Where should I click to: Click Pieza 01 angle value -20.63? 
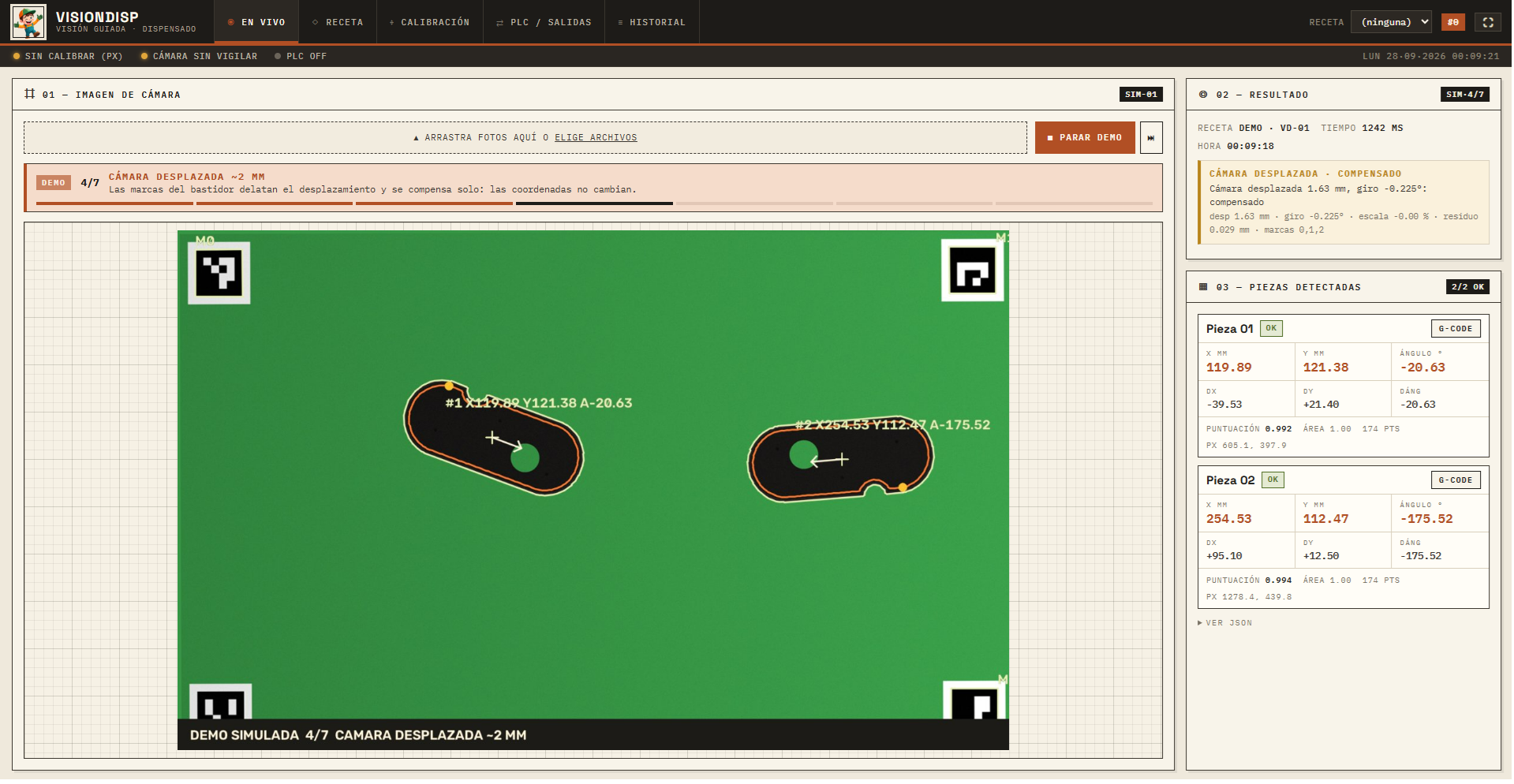(1422, 368)
